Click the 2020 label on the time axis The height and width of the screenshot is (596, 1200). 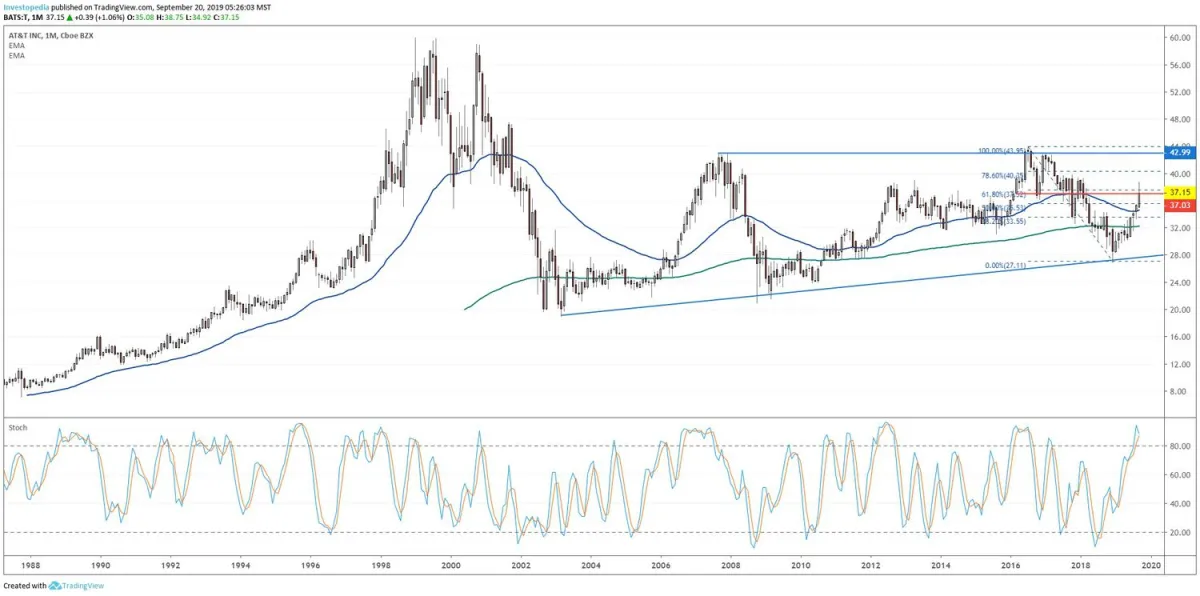pyautogui.click(x=1151, y=565)
